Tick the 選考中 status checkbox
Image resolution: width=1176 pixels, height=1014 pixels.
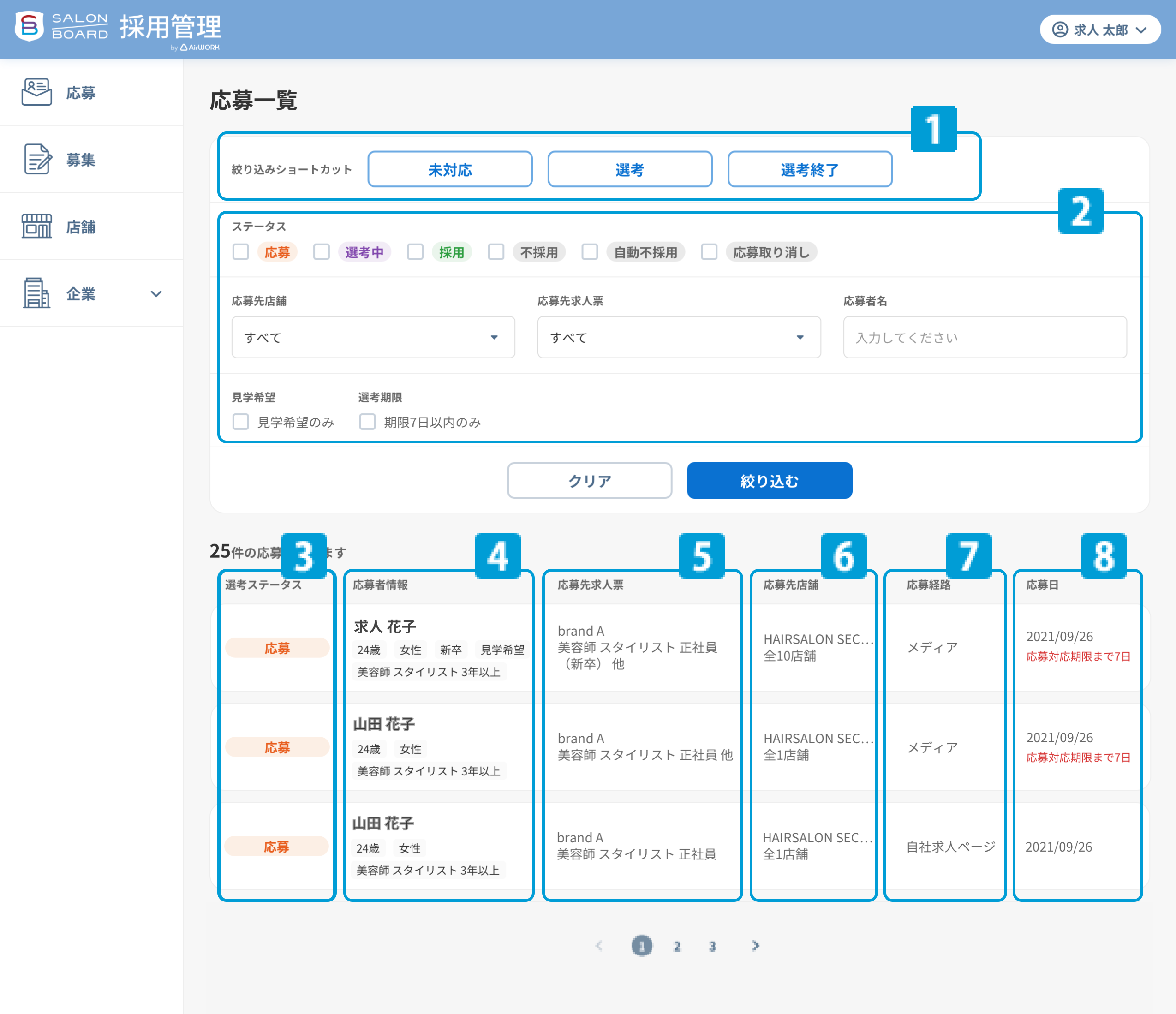tap(321, 251)
